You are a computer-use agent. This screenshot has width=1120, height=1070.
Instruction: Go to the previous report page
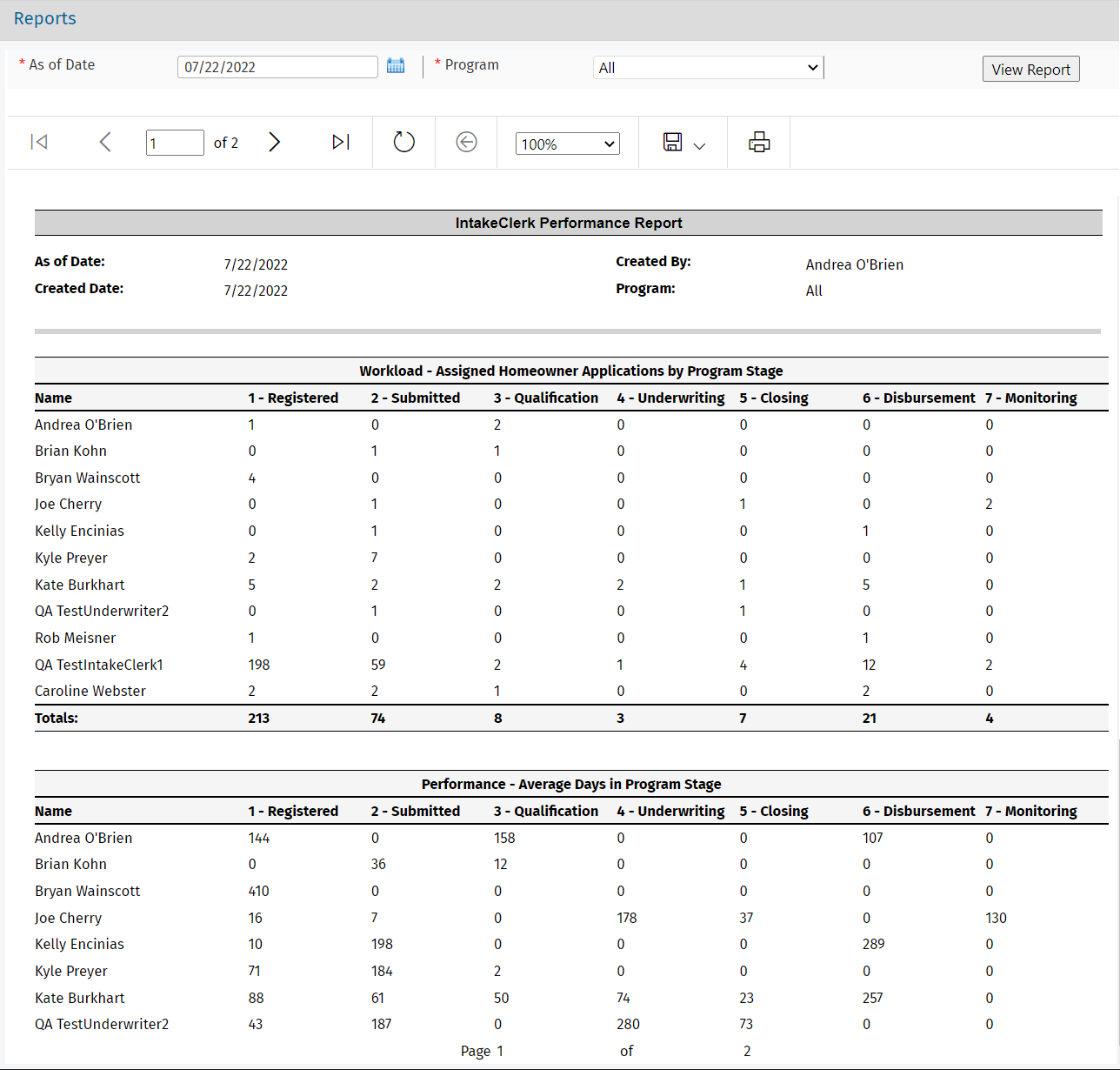(x=105, y=142)
